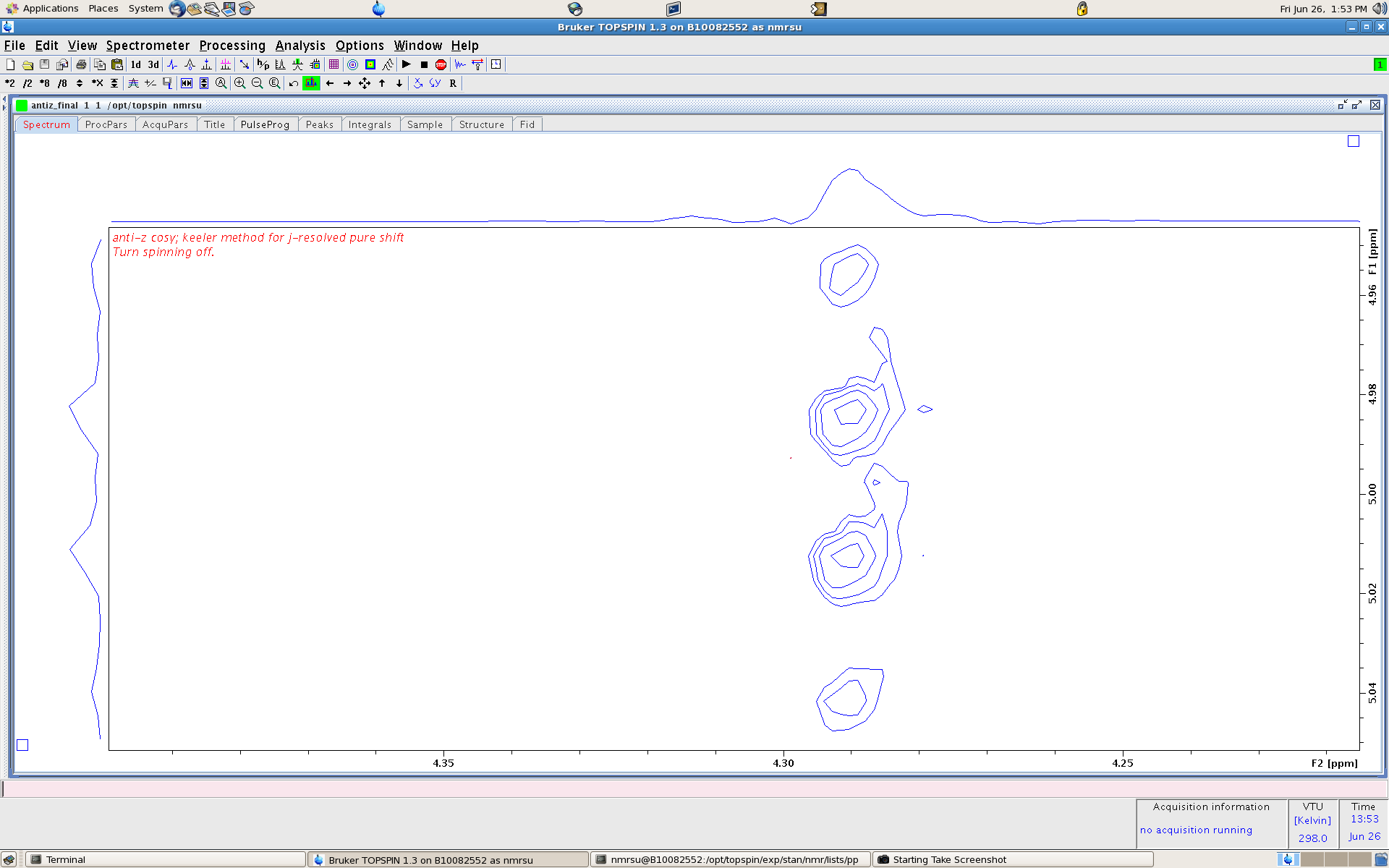Switch to 1d display mode
Viewport: 1389px width, 868px height.
click(135, 64)
